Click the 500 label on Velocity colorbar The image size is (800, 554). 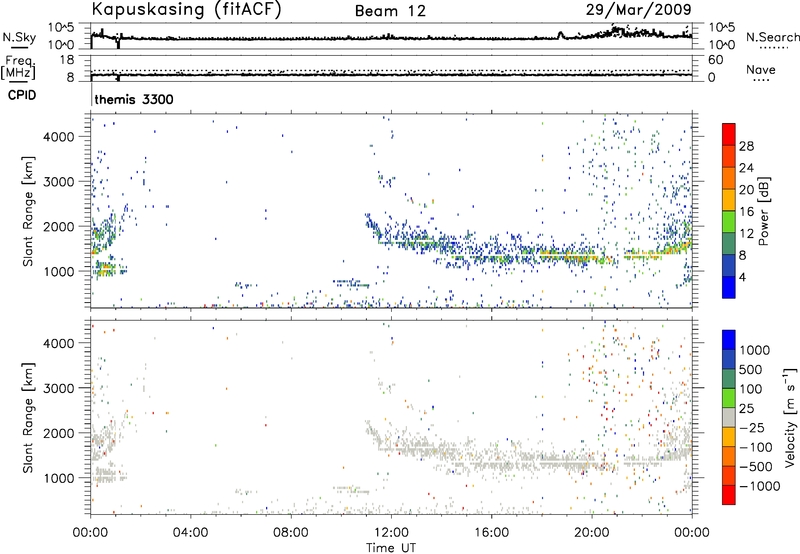pyautogui.click(x=751, y=370)
